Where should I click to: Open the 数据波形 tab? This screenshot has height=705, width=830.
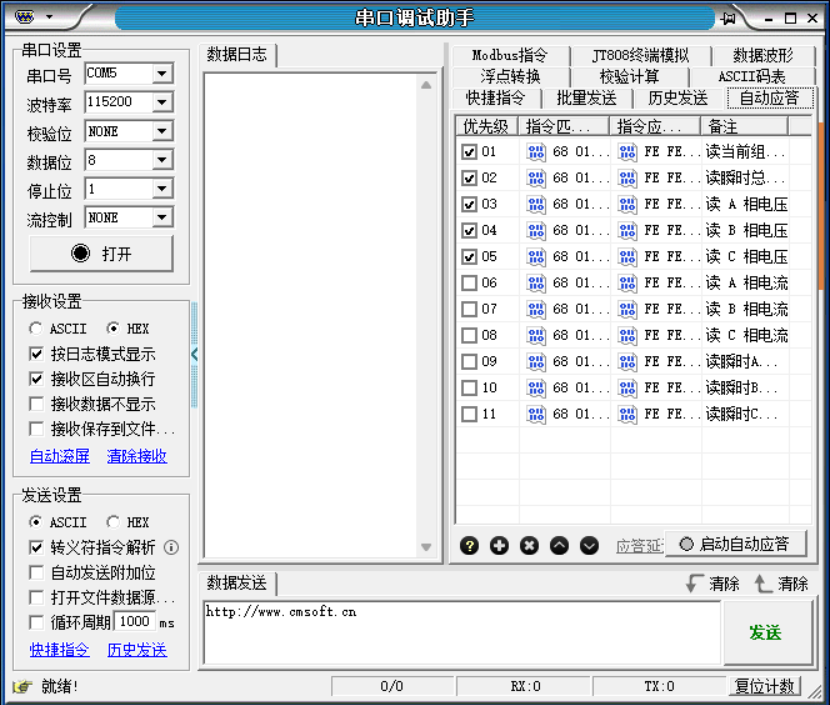tap(763, 55)
